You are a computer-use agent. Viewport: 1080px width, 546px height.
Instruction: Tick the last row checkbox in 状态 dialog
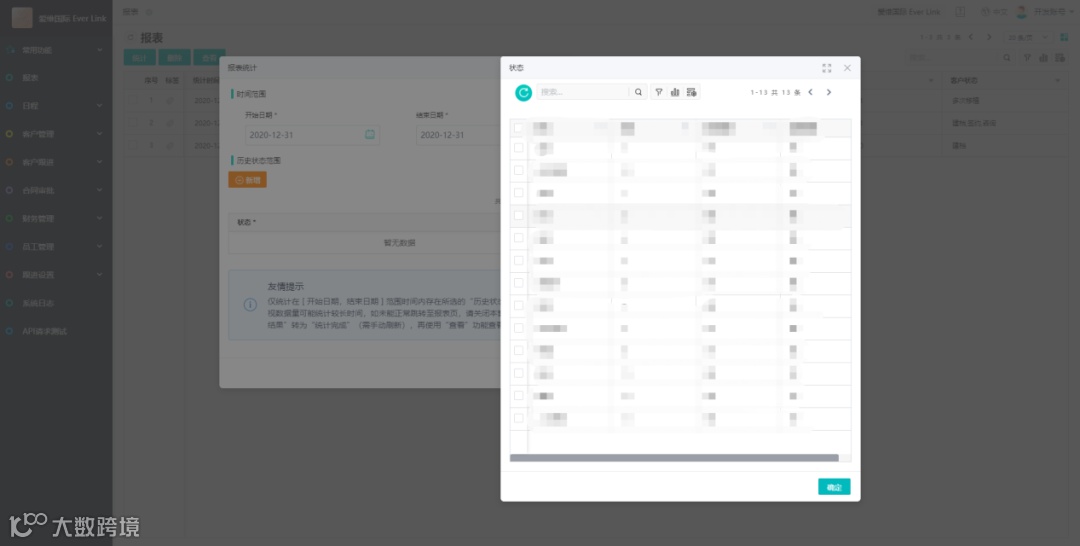coord(519,418)
